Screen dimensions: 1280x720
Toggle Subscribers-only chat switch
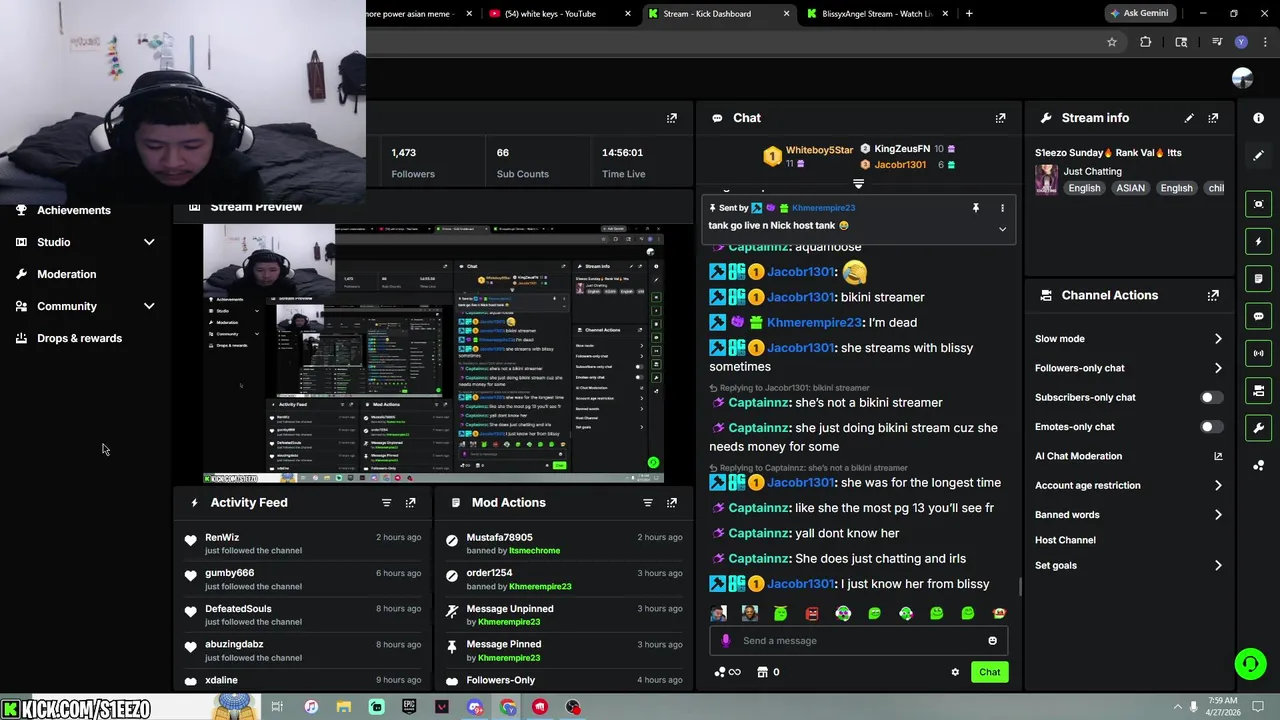tap(1210, 397)
